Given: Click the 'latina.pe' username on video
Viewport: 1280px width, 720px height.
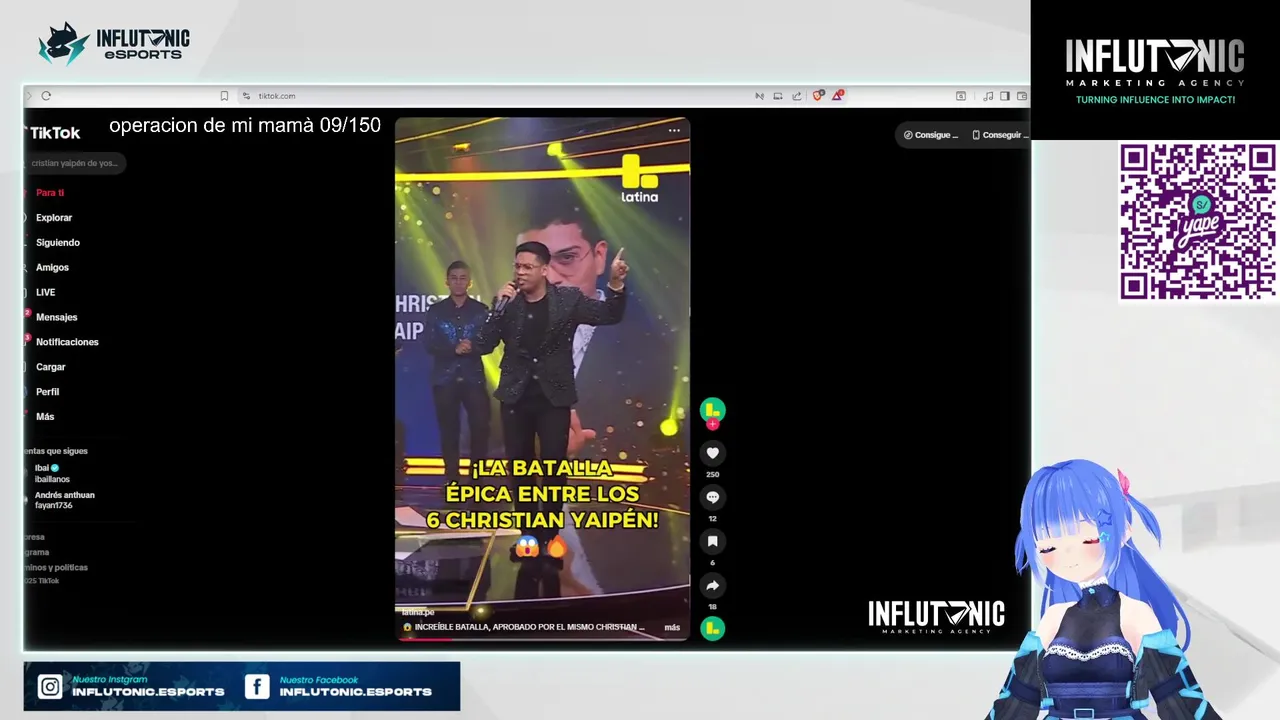Looking at the screenshot, I should tap(418, 612).
